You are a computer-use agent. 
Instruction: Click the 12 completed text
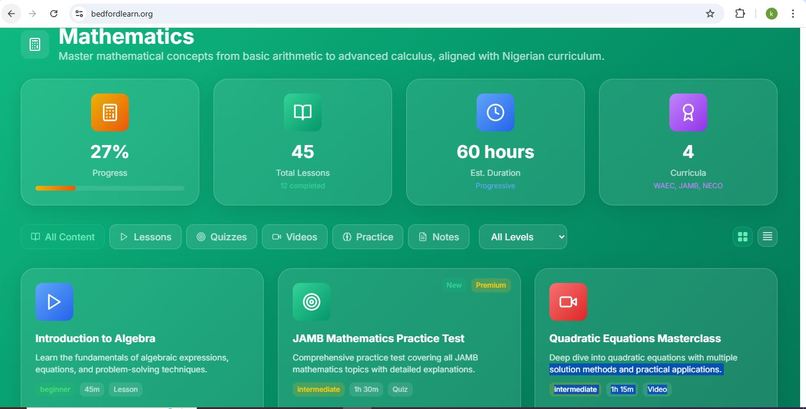click(x=302, y=186)
